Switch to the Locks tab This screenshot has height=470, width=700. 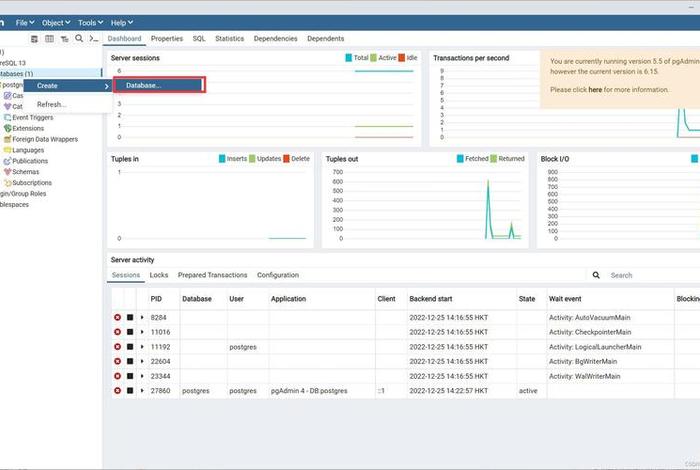coord(159,275)
